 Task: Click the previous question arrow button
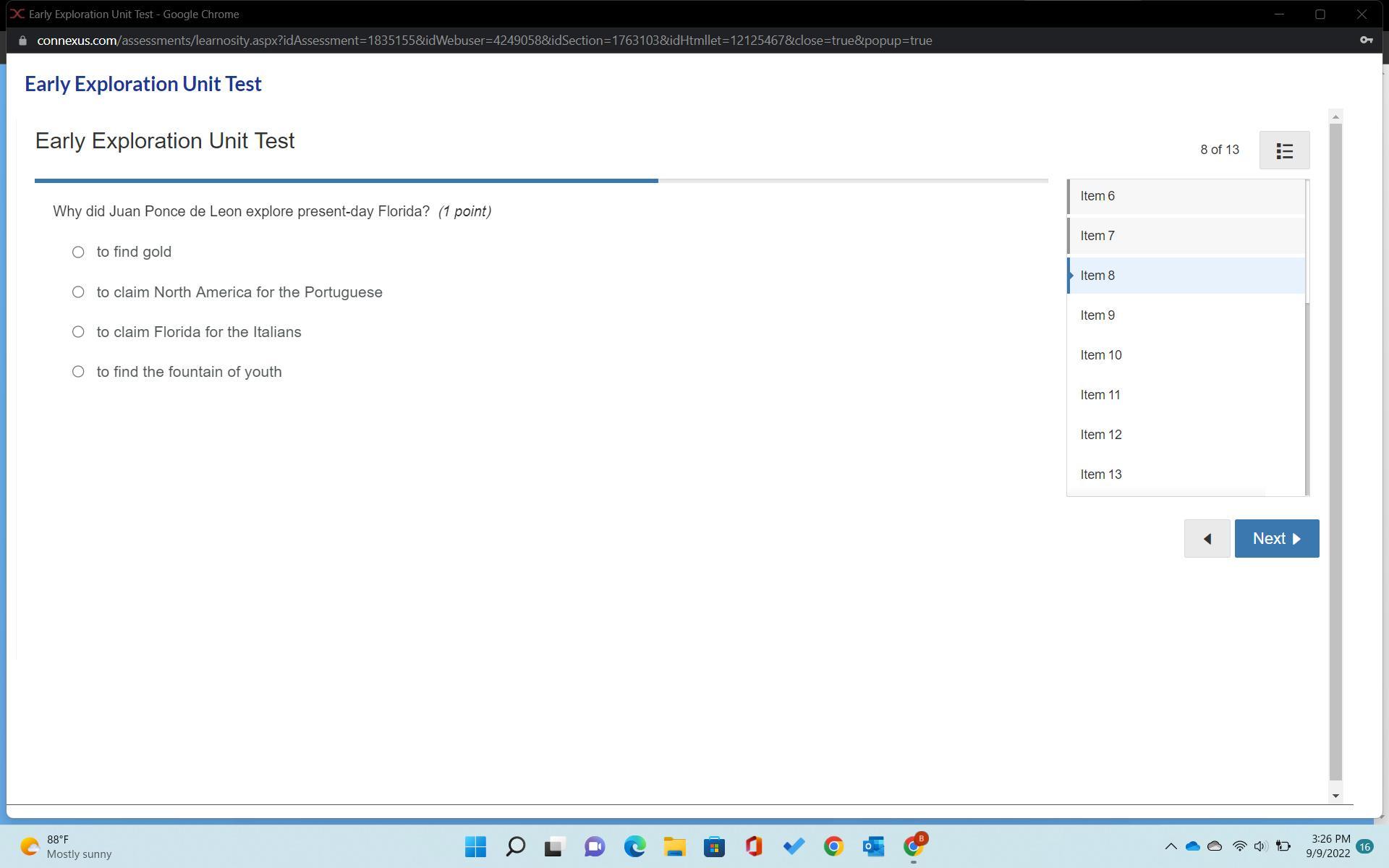1207,539
